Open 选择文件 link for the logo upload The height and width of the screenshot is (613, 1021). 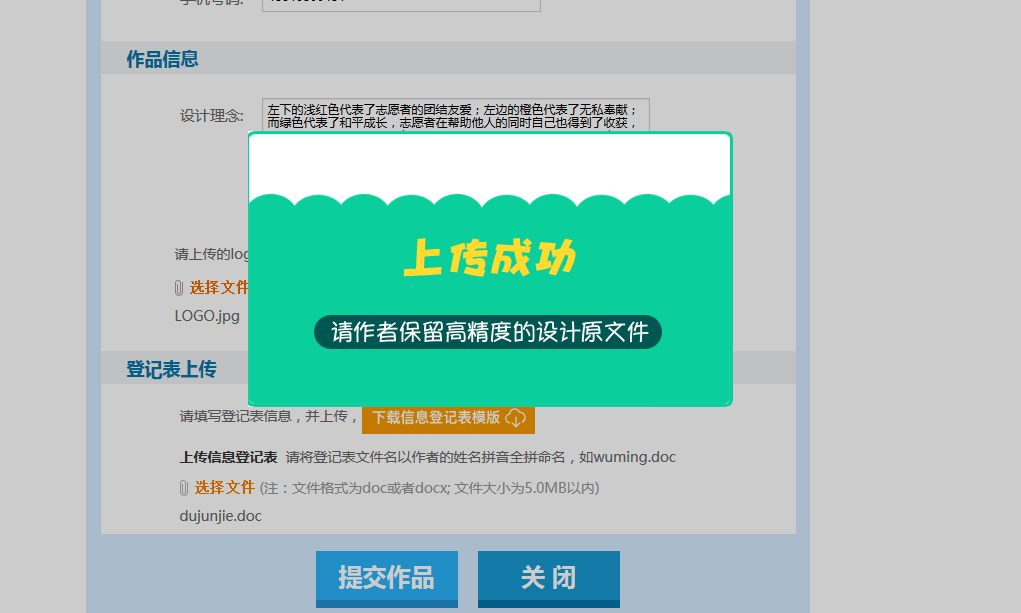pyautogui.click(x=218, y=287)
